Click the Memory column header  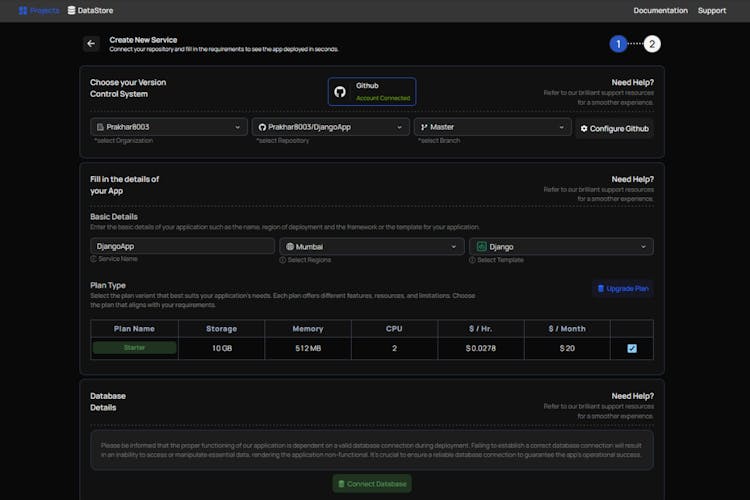308,329
